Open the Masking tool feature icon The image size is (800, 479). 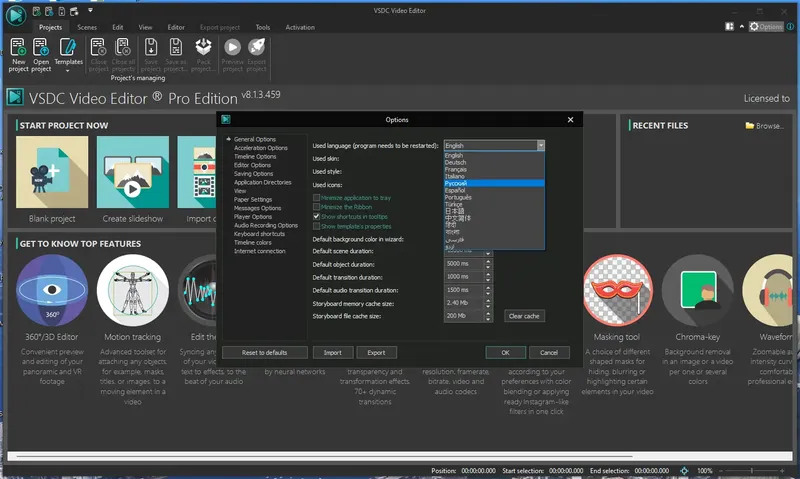coord(617,290)
